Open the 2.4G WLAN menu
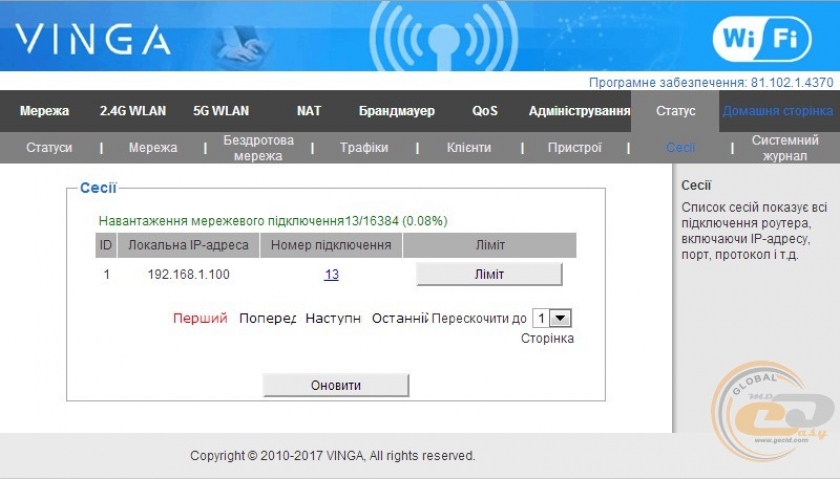This screenshot has height=479, width=840. click(x=133, y=111)
